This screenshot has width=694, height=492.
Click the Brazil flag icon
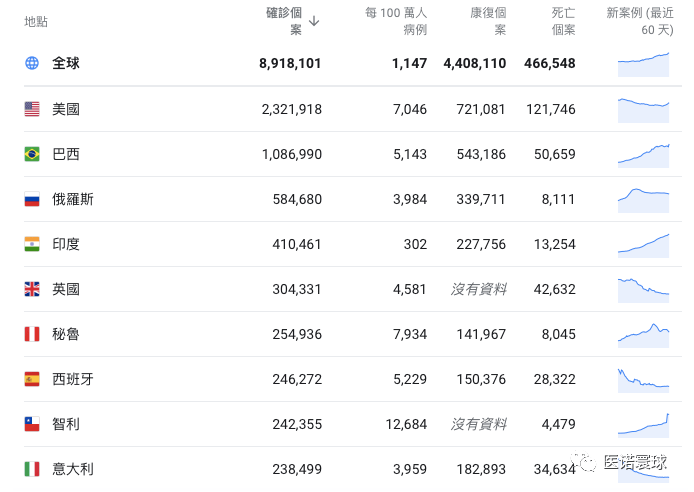click(x=32, y=154)
